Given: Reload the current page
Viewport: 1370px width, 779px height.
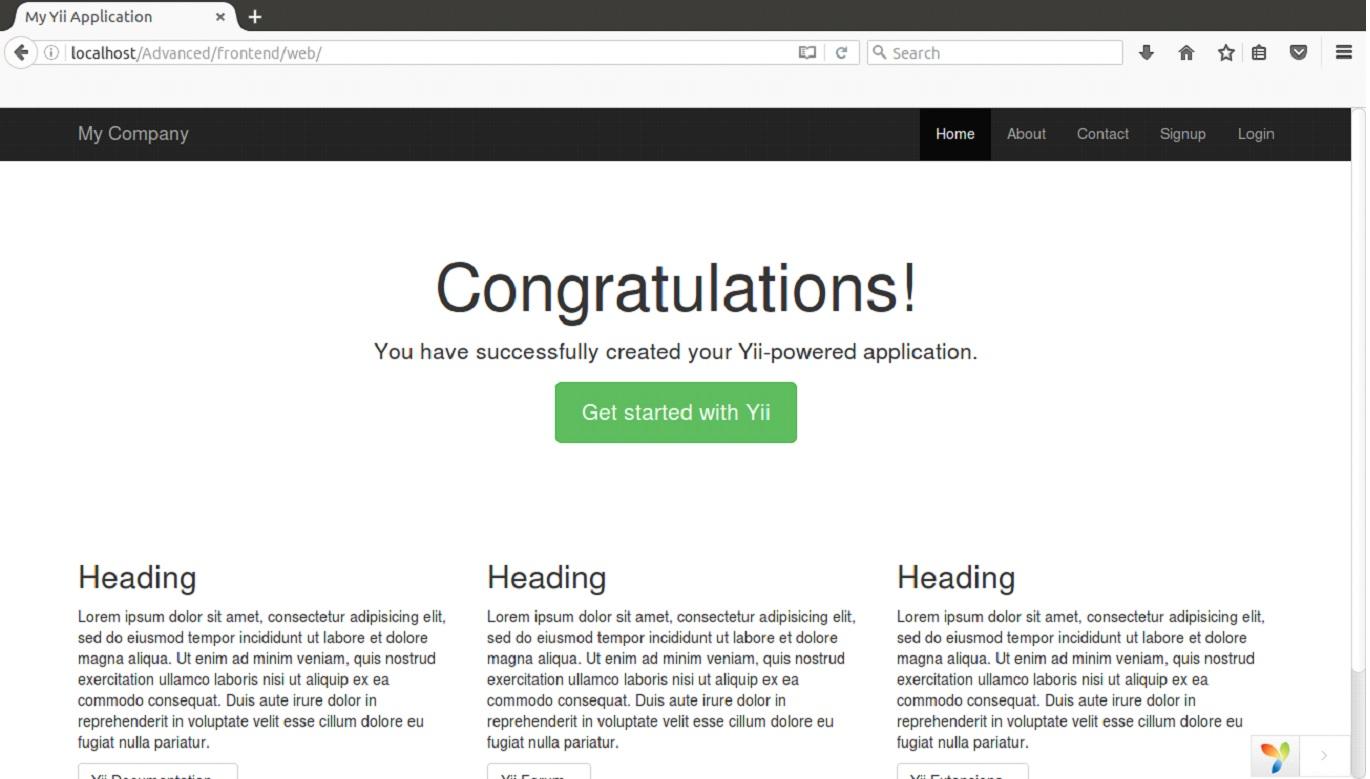Looking at the screenshot, I should click(842, 53).
